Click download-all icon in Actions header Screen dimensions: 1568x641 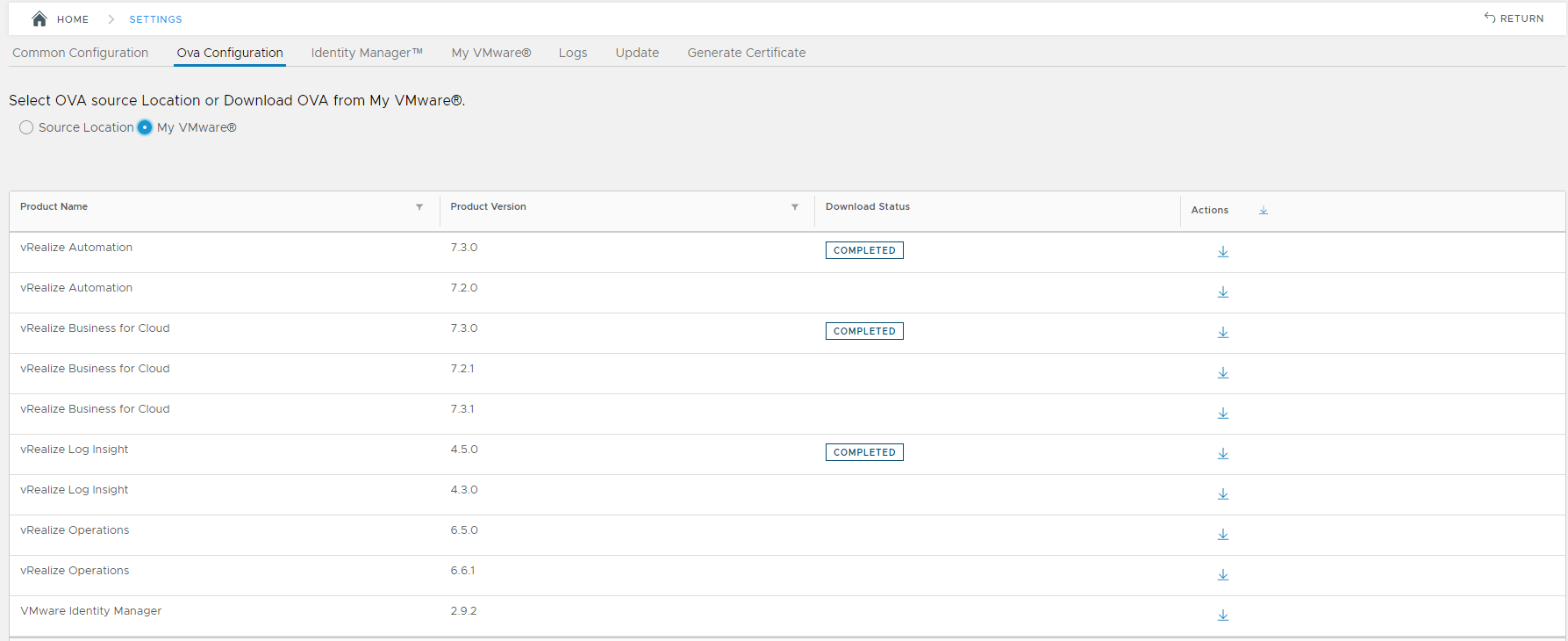pos(1263,211)
